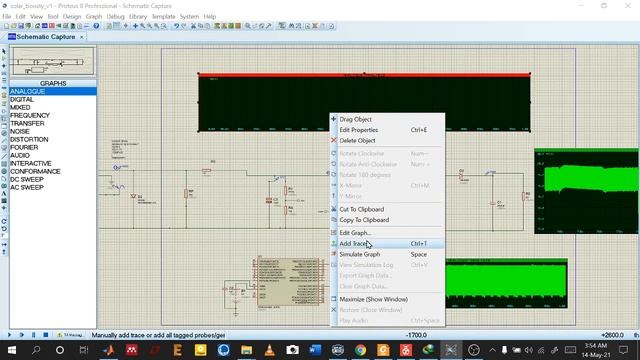Pause the running simulation
Image resolution: width=640 pixels, height=360 pixels.
33,335
